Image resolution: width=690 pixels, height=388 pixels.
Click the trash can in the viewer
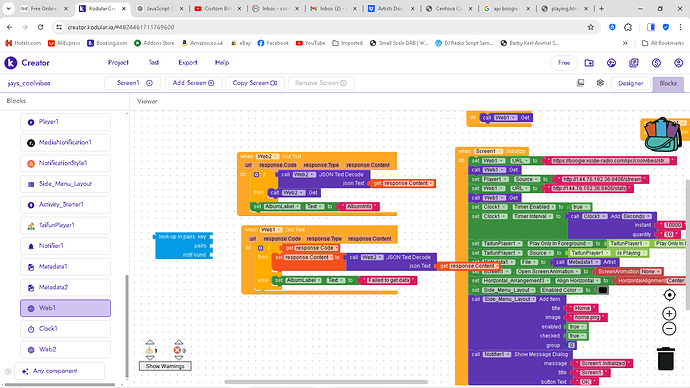(666, 359)
